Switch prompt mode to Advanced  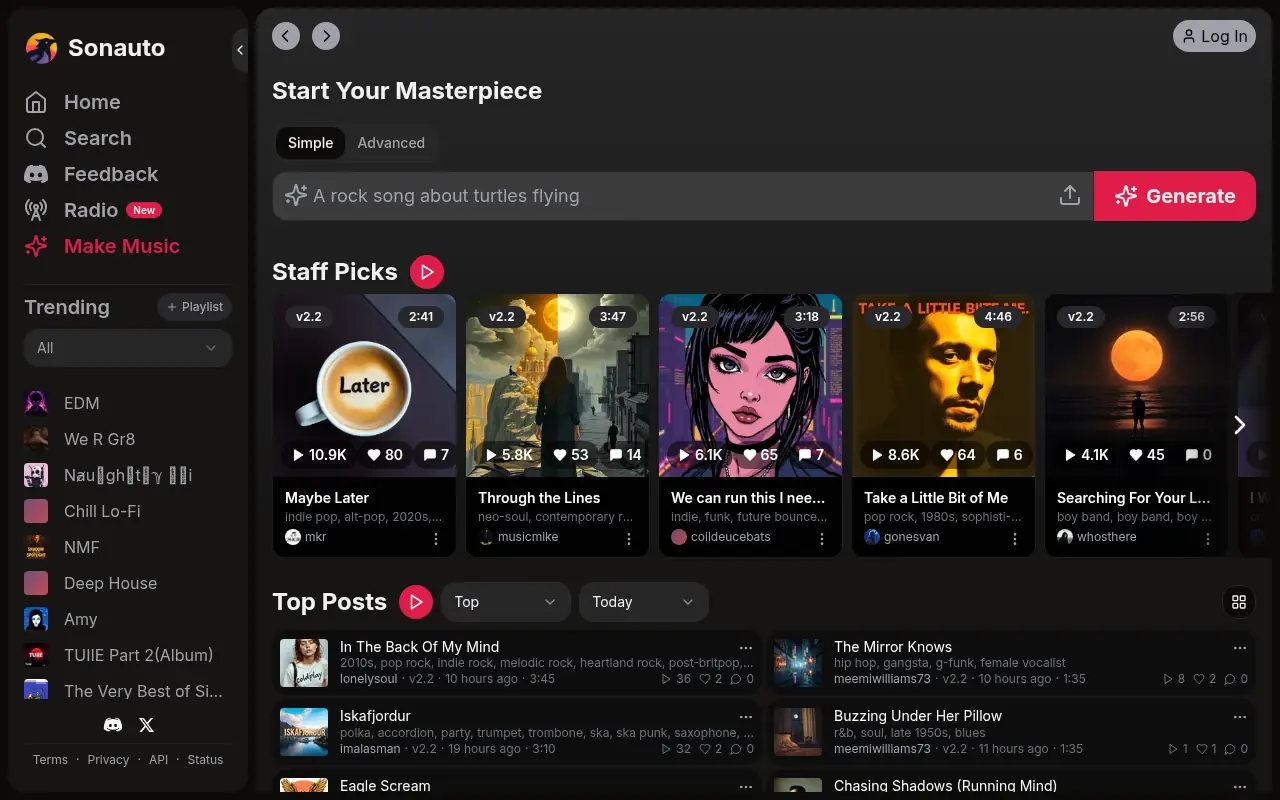(391, 143)
